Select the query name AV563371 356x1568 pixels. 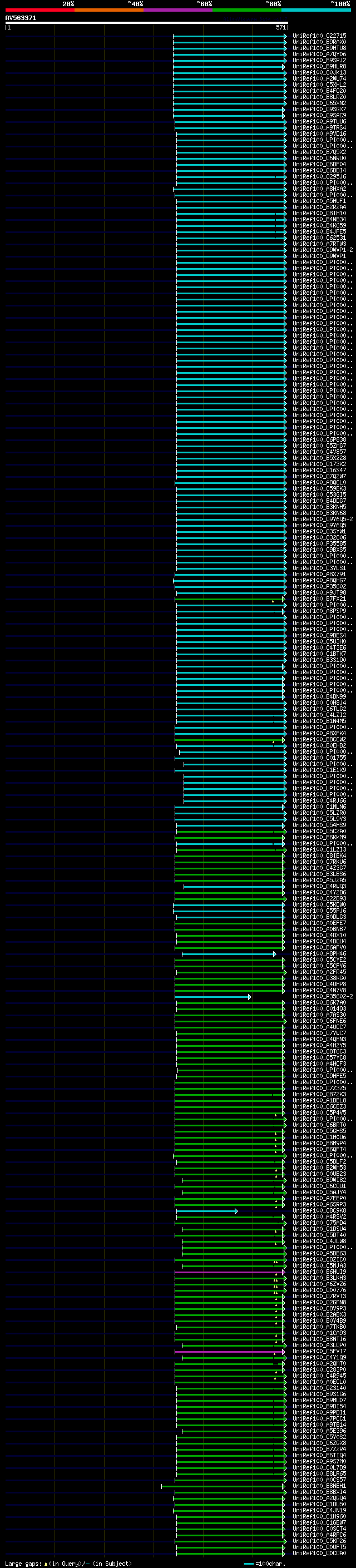(21, 18)
